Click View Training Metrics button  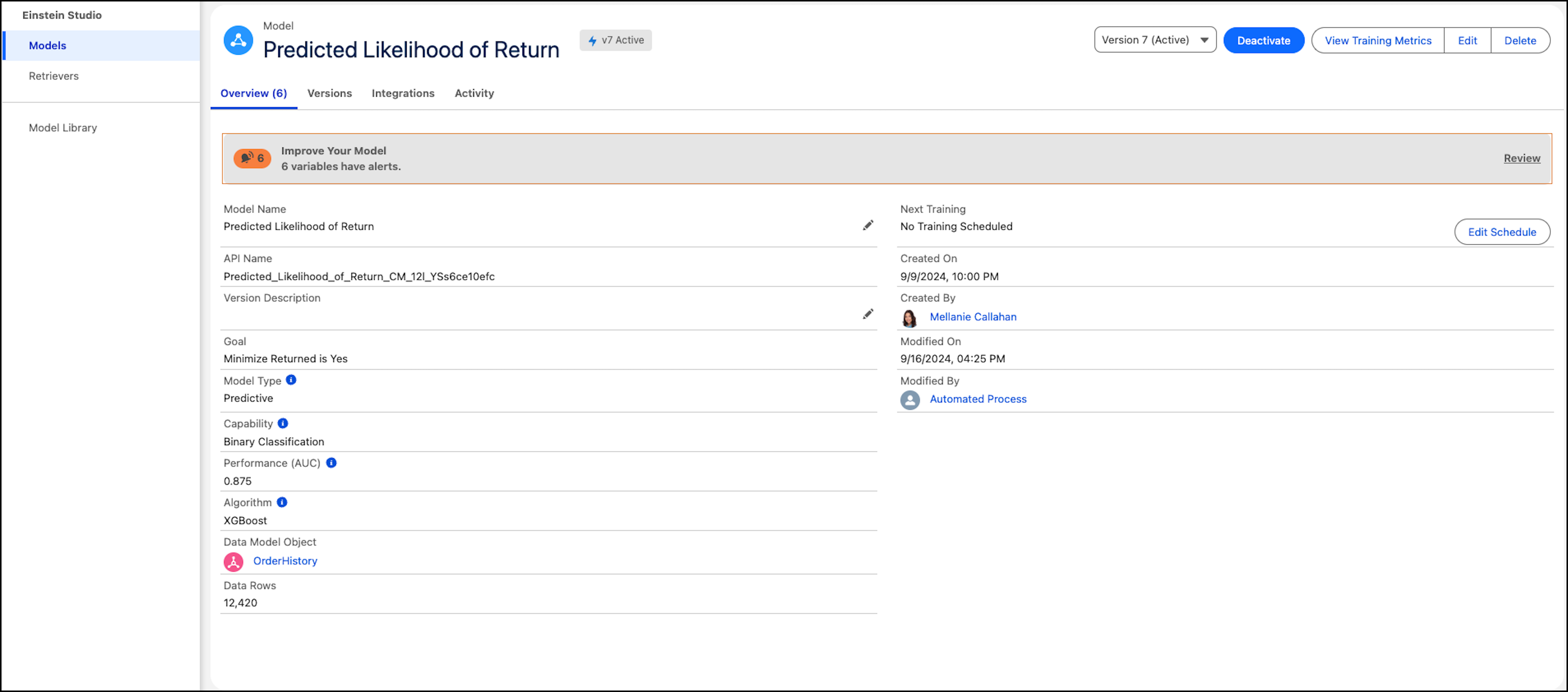coord(1378,41)
